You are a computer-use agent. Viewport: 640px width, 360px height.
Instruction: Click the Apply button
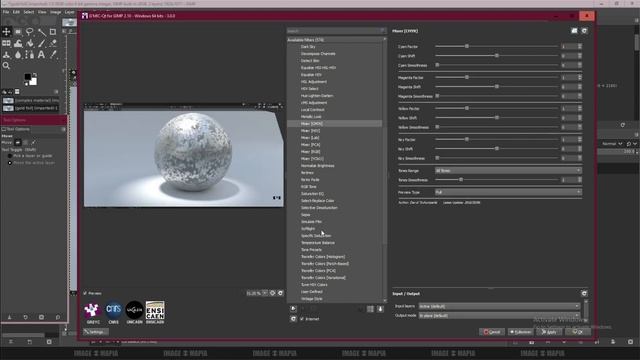(549, 332)
